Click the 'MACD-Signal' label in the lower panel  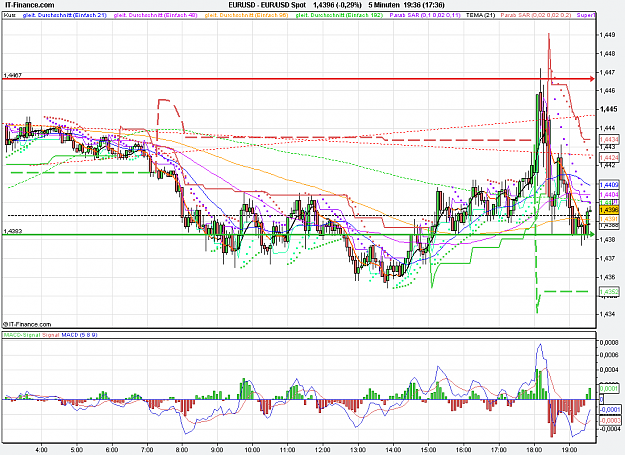click(22, 335)
